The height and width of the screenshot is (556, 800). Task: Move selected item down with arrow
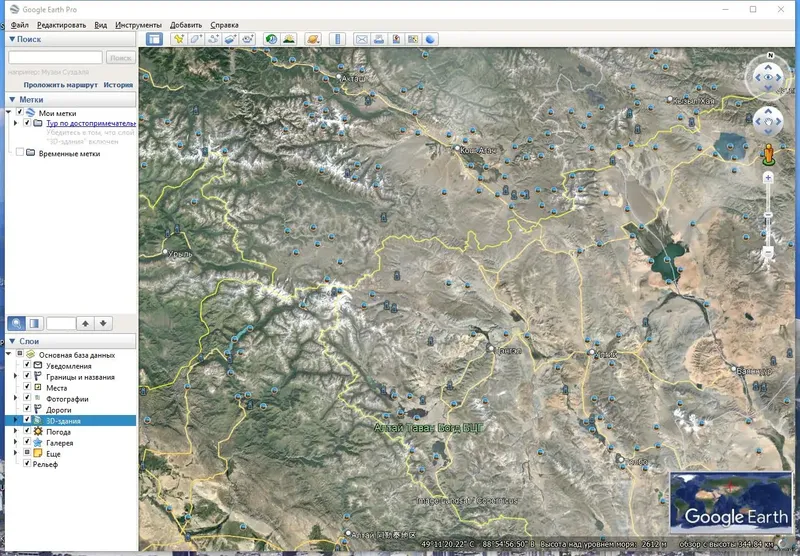pyautogui.click(x=103, y=323)
